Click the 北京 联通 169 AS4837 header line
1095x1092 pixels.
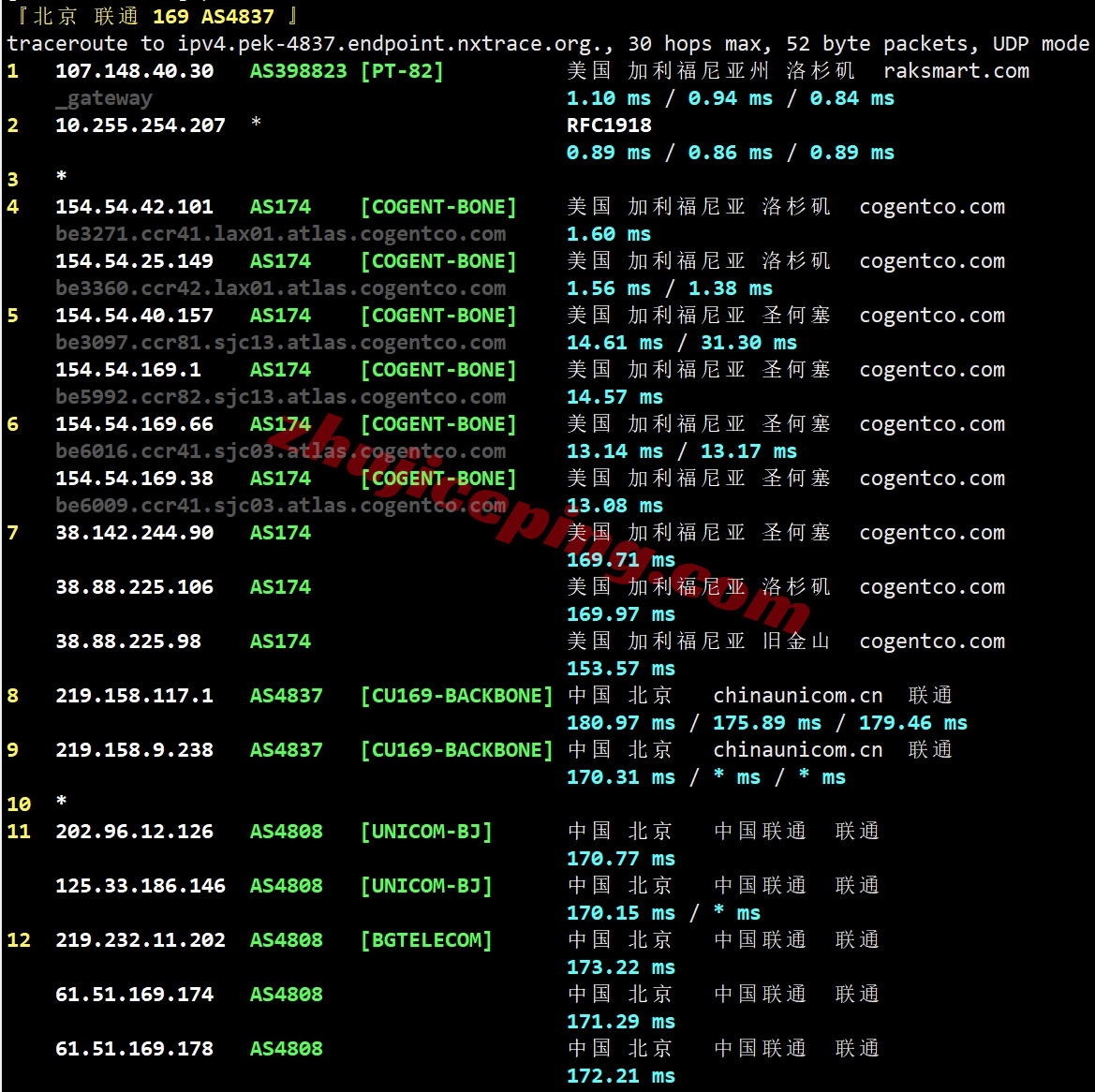(157, 15)
